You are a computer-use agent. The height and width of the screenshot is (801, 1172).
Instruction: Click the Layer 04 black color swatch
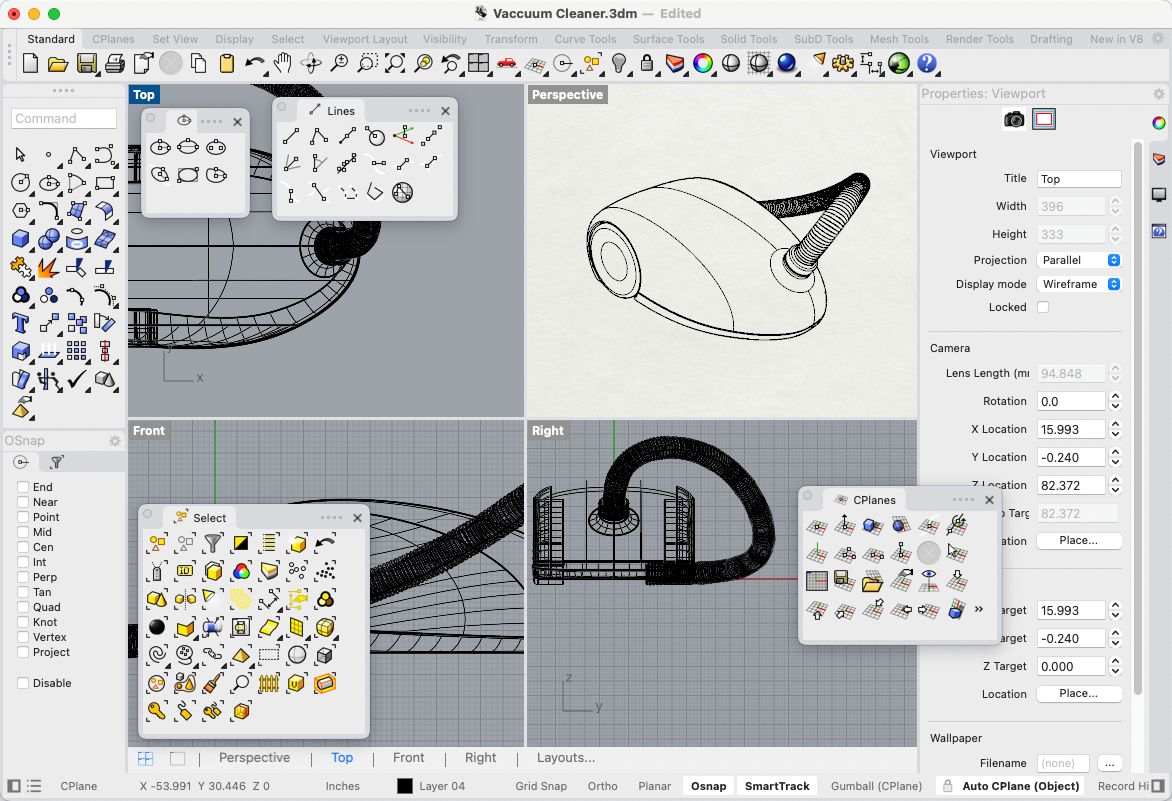pos(405,786)
